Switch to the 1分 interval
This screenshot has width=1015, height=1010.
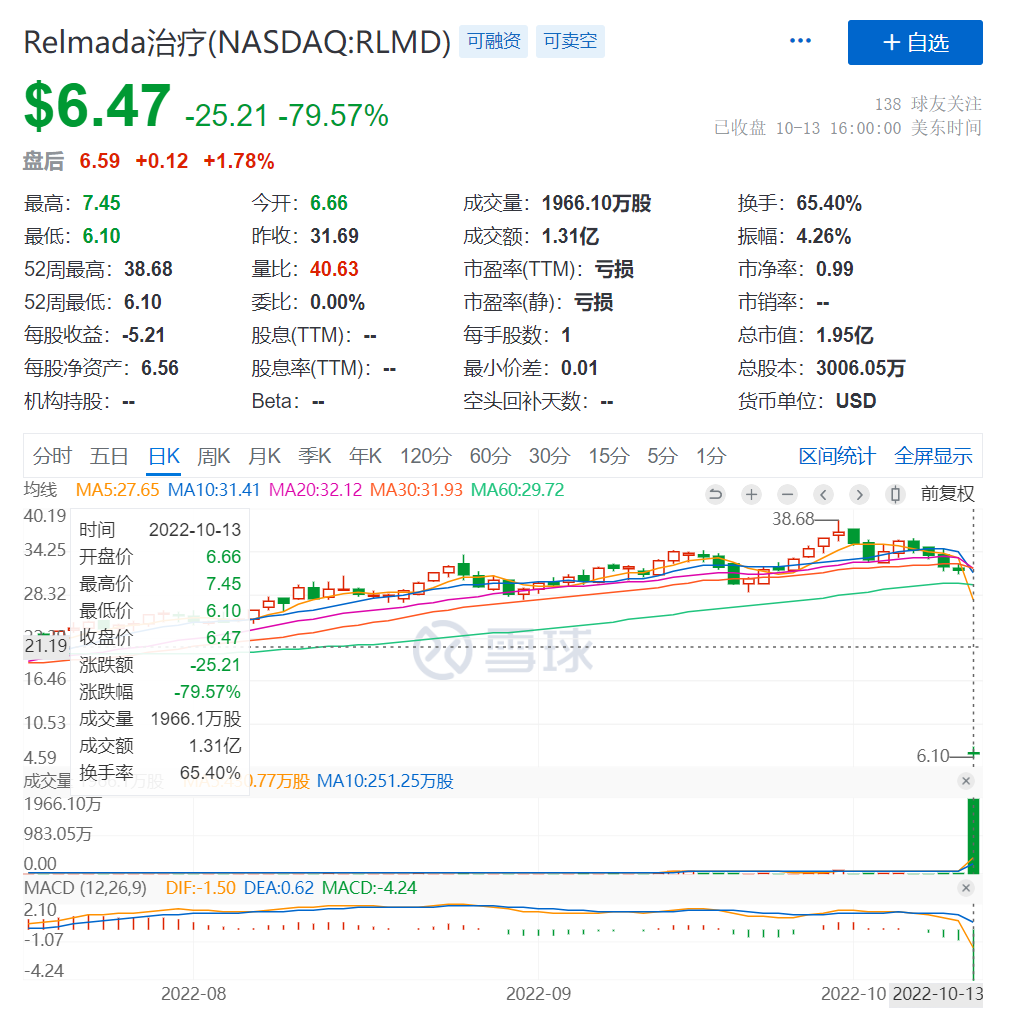[711, 456]
